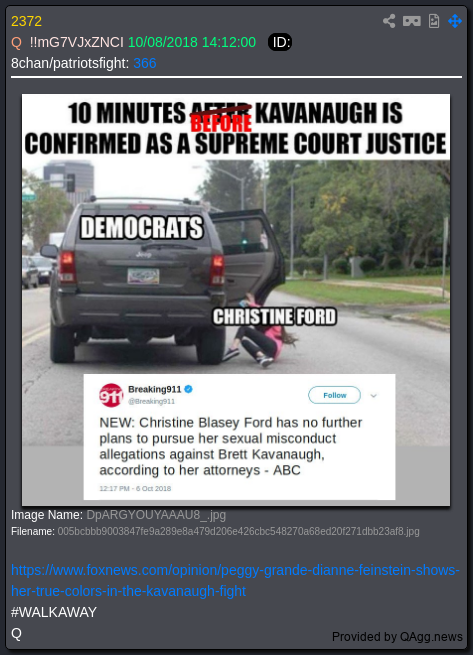Click the Provided by QAgg.news credit
Image resolution: width=473 pixels, height=655 pixels.
coord(397,637)
